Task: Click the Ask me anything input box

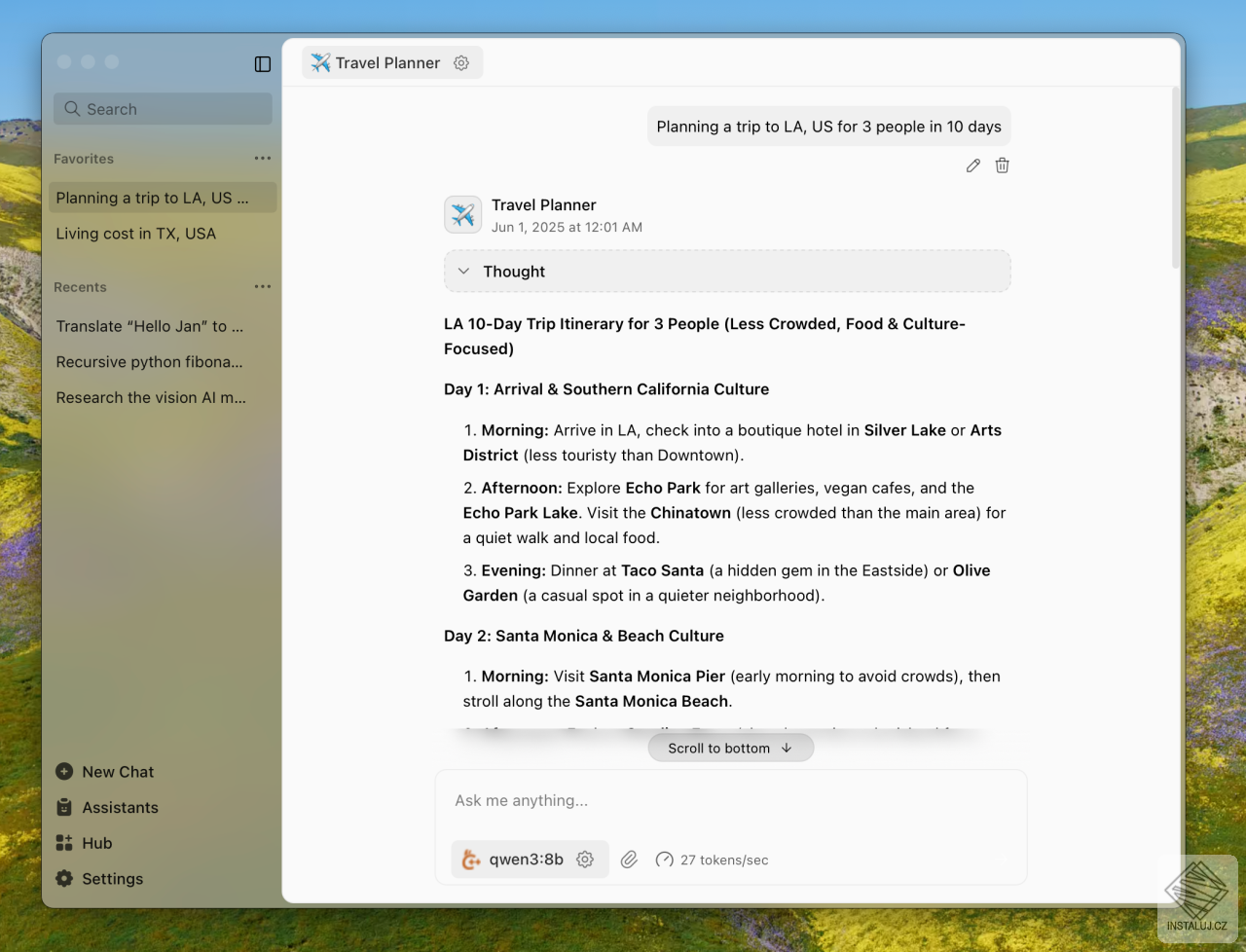Action: click(x=730, y=801)
